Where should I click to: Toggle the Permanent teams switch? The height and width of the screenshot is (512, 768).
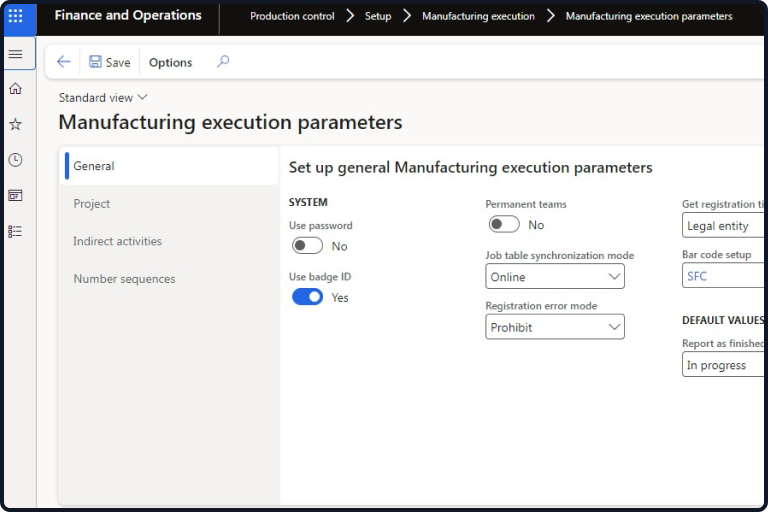click(504, 224)
